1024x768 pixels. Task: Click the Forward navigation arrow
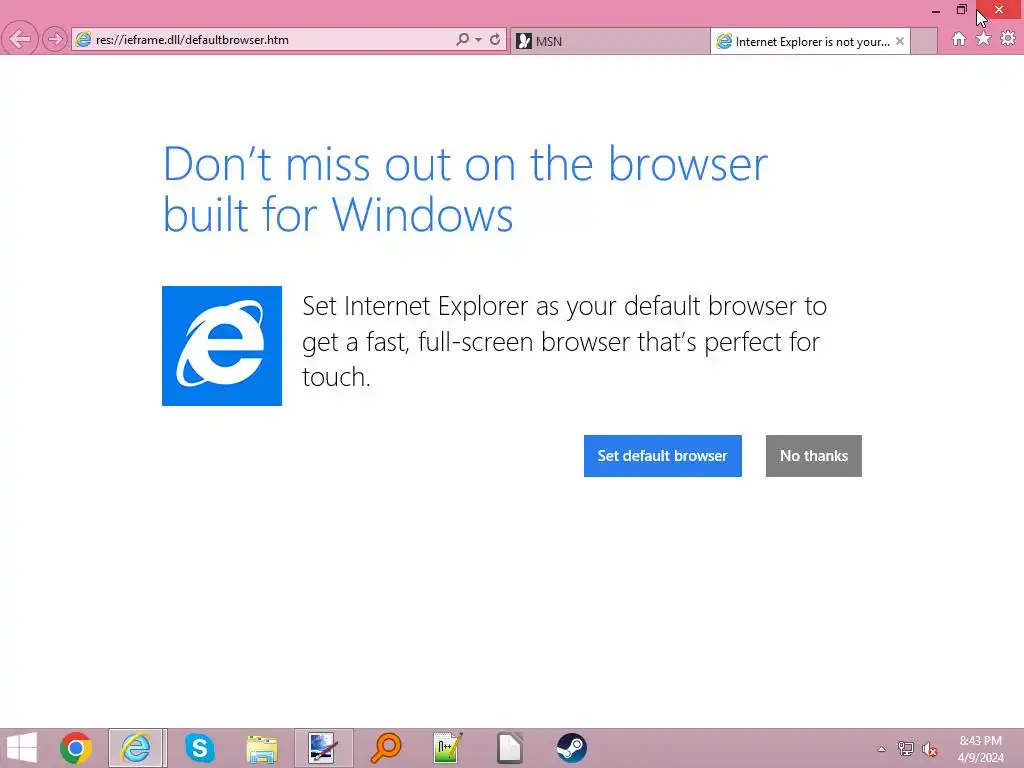[x=55, y=39]
